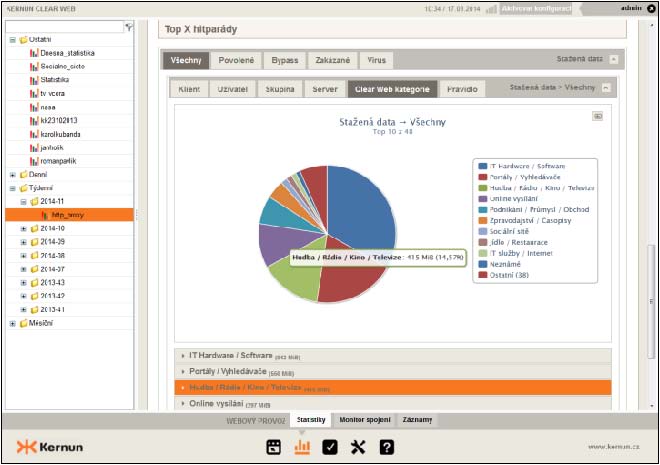Click the blue IT Hardware legend swatch
Viewport: 660px width, 465px height.
[482, 166]
